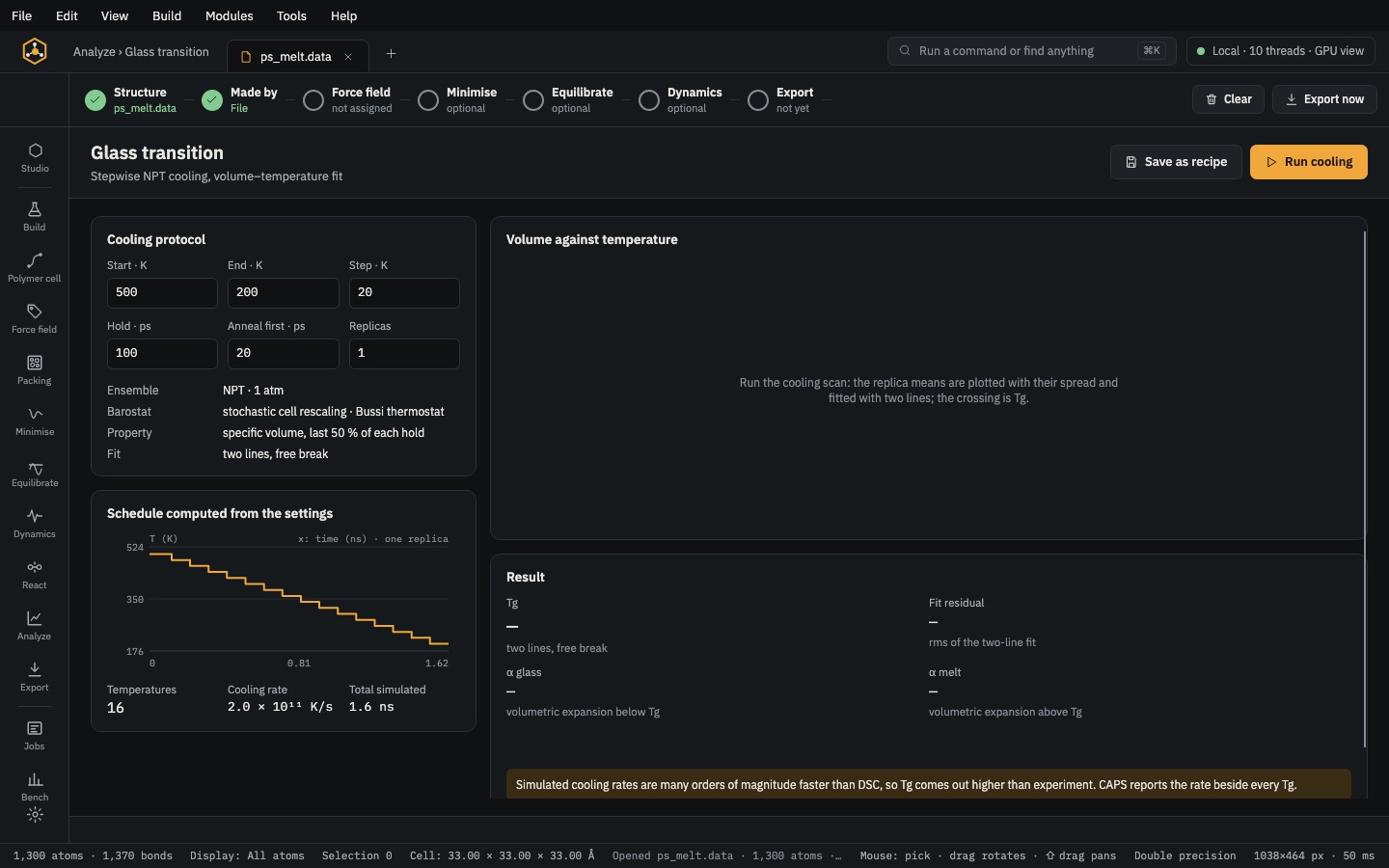The width and height of the screenshot is (1389, 868).
Task: Open the Build menu
Action: 167,15
